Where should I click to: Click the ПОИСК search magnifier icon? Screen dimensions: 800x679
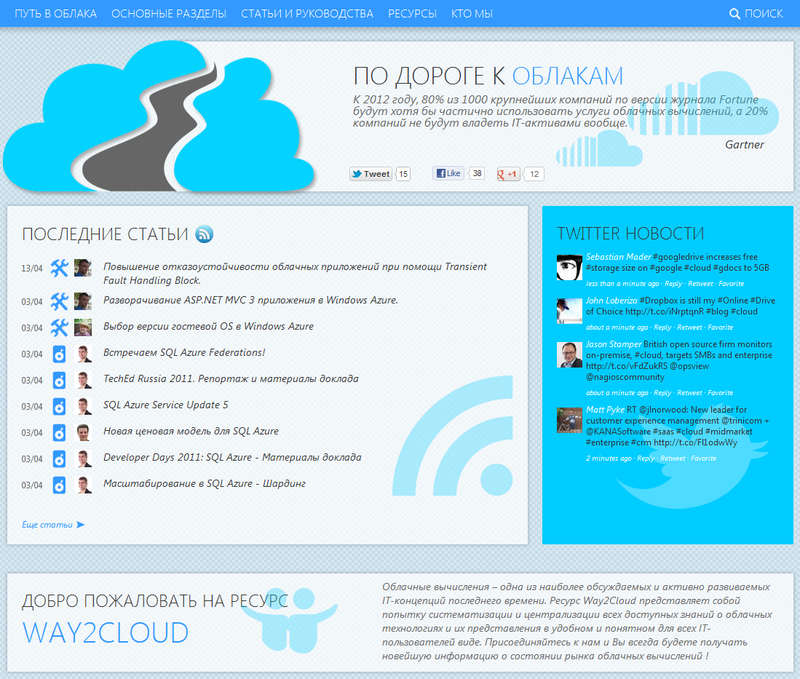[735, 14]
